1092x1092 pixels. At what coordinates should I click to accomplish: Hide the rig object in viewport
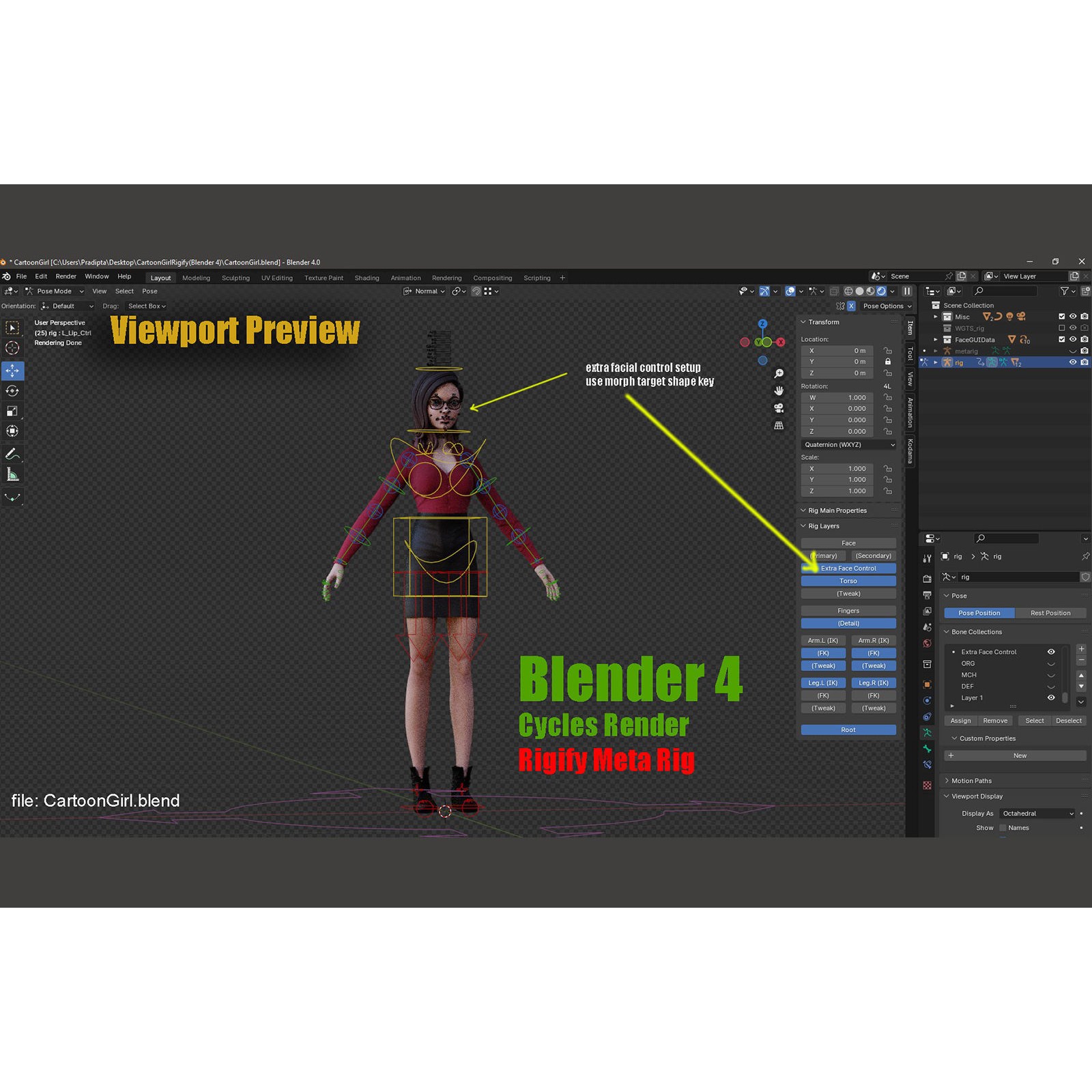click(x=1073, y=362)
